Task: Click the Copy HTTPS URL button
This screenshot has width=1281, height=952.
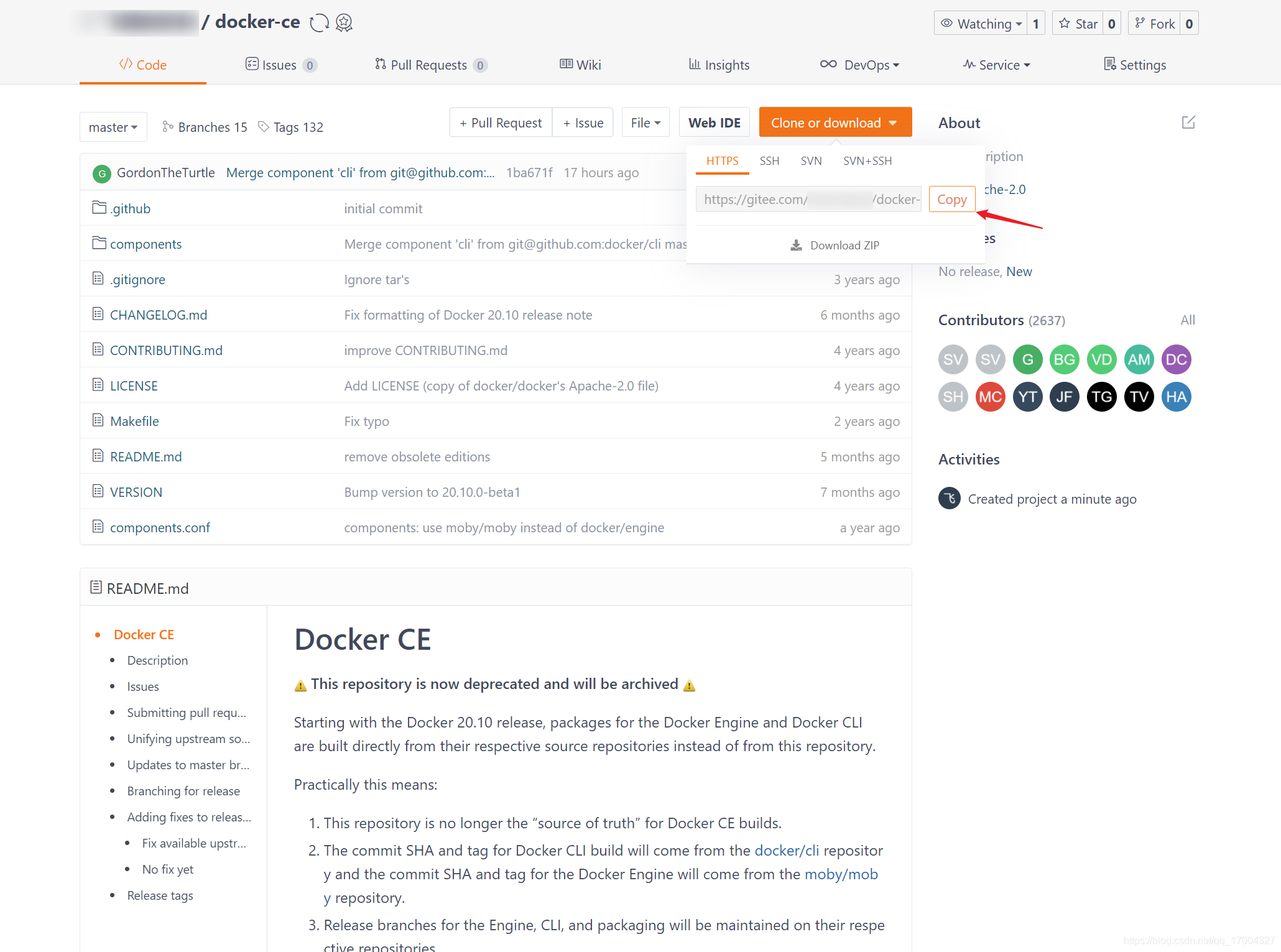Action: (951, 199)
